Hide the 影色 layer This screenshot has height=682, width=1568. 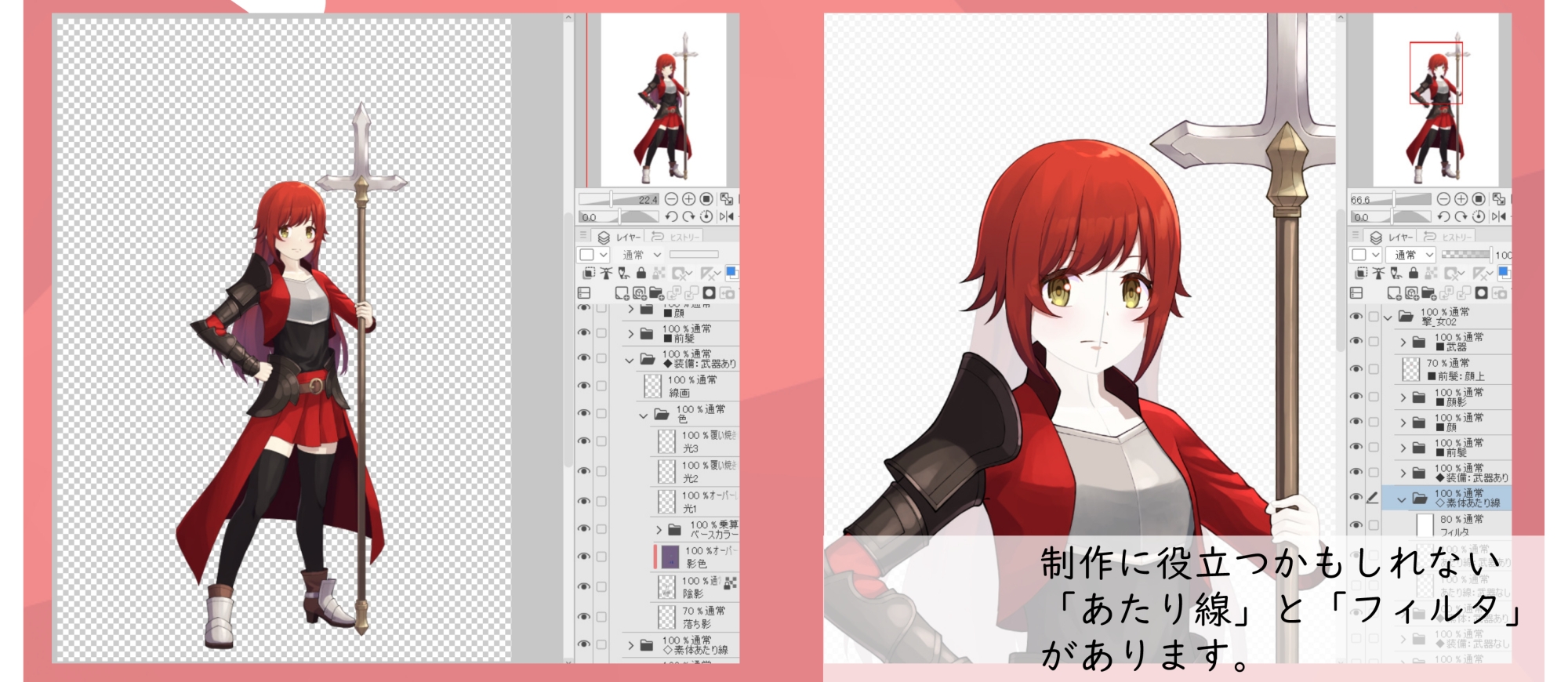point(584,557)
